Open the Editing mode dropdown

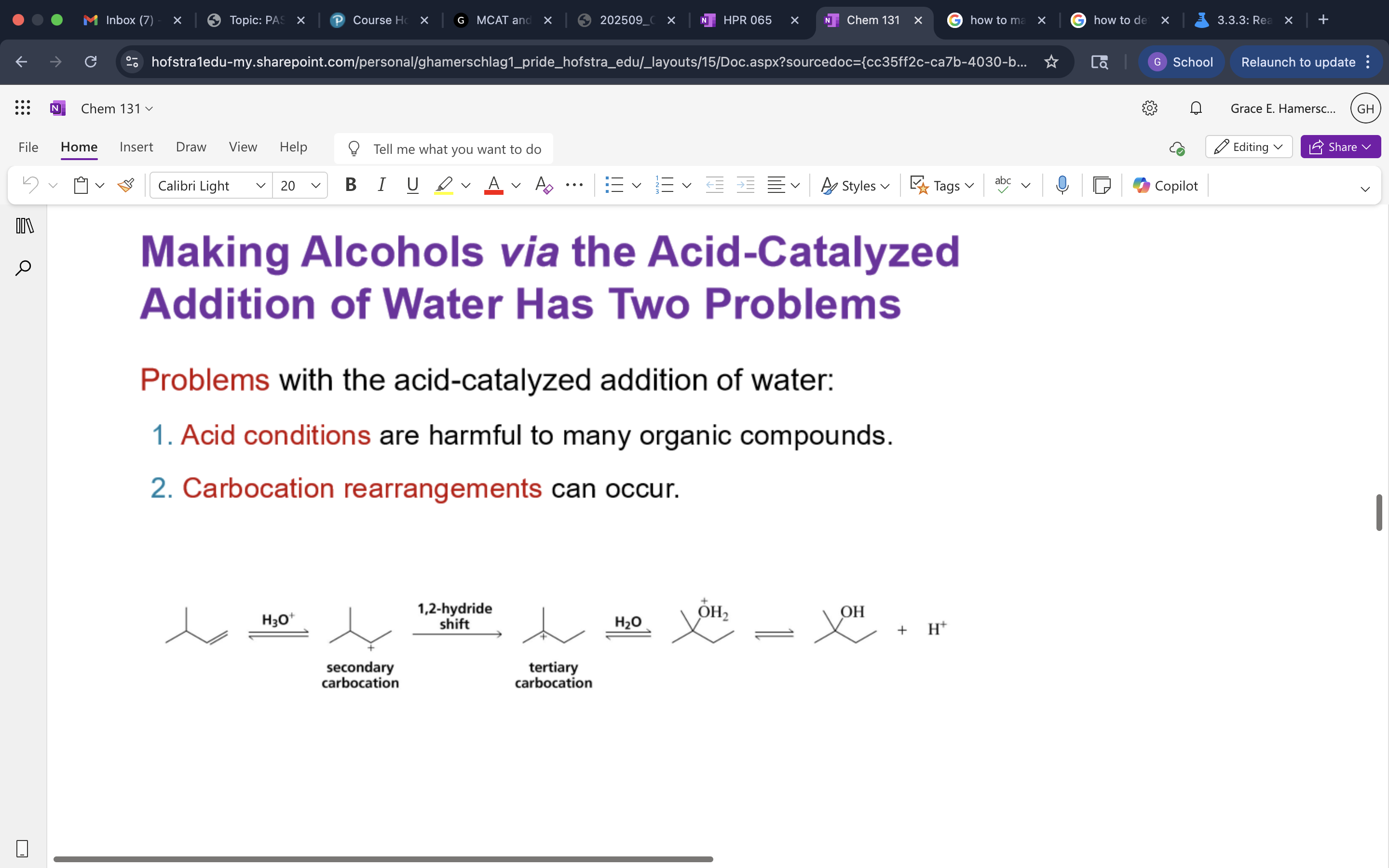(x=1249, y=147)
